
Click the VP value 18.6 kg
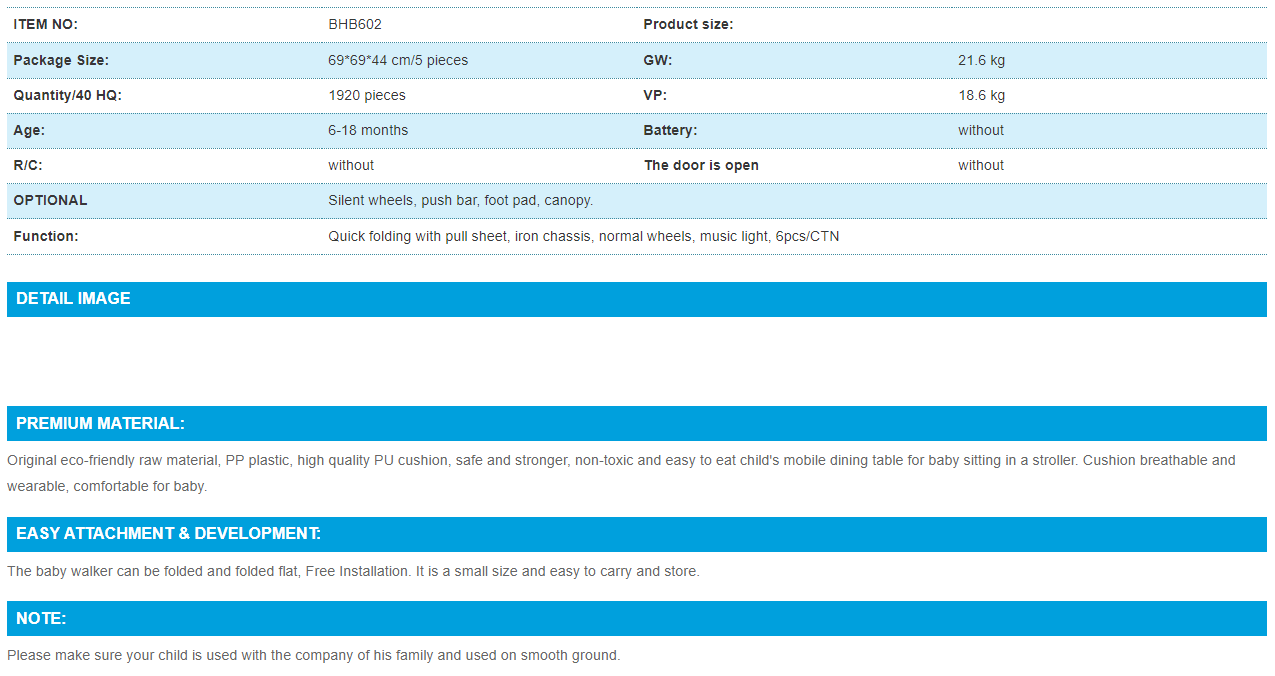[x=981, y=95]
